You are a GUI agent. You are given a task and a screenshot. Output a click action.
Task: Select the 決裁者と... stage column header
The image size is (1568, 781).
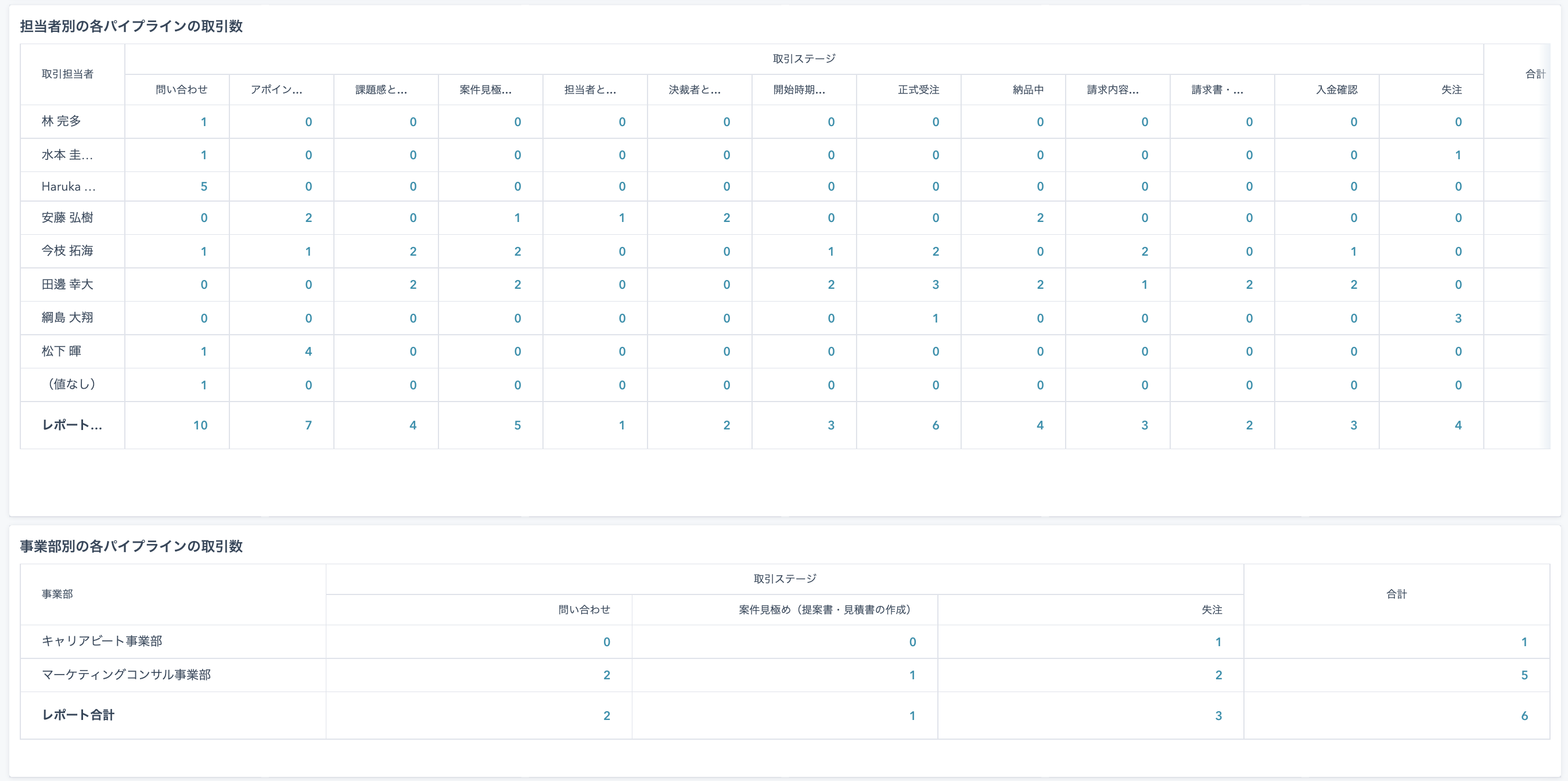tap(695, 89)
